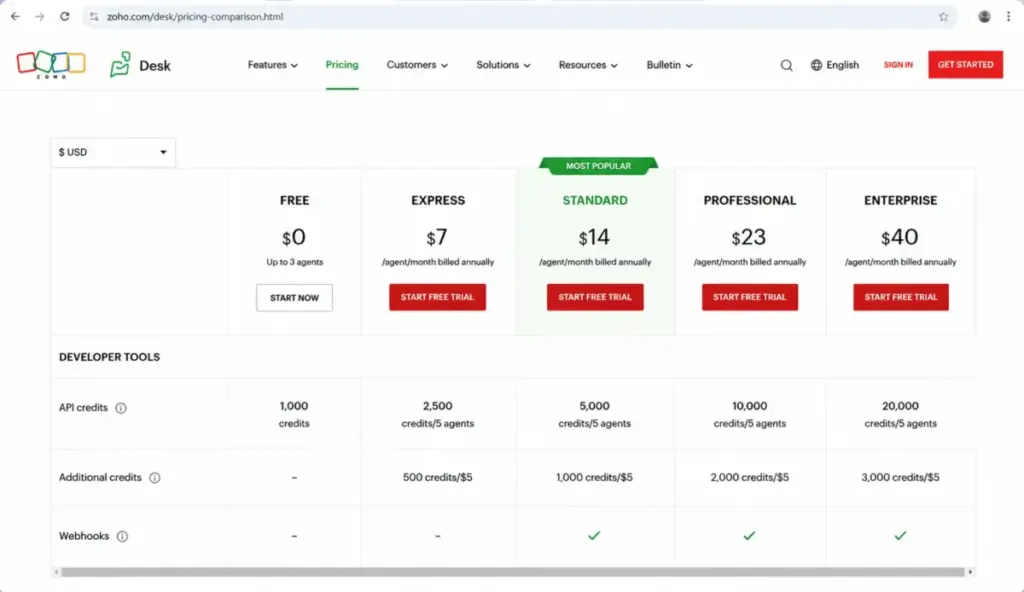
Task: Click the horizontal scrollbar of pricing table
Action: click(x=513, y=572)
